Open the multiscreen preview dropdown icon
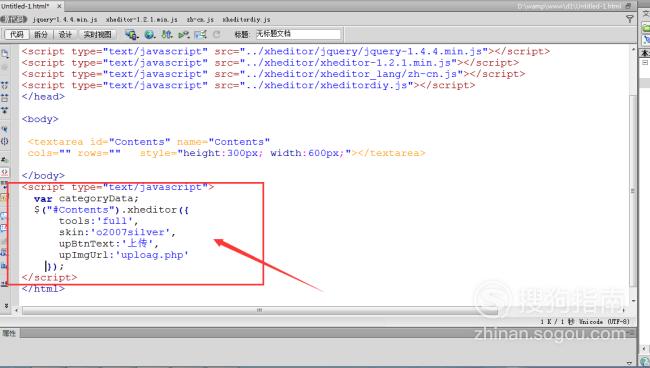Image resolution: width=650 pixels, height=368 pixels. [131, 35]
